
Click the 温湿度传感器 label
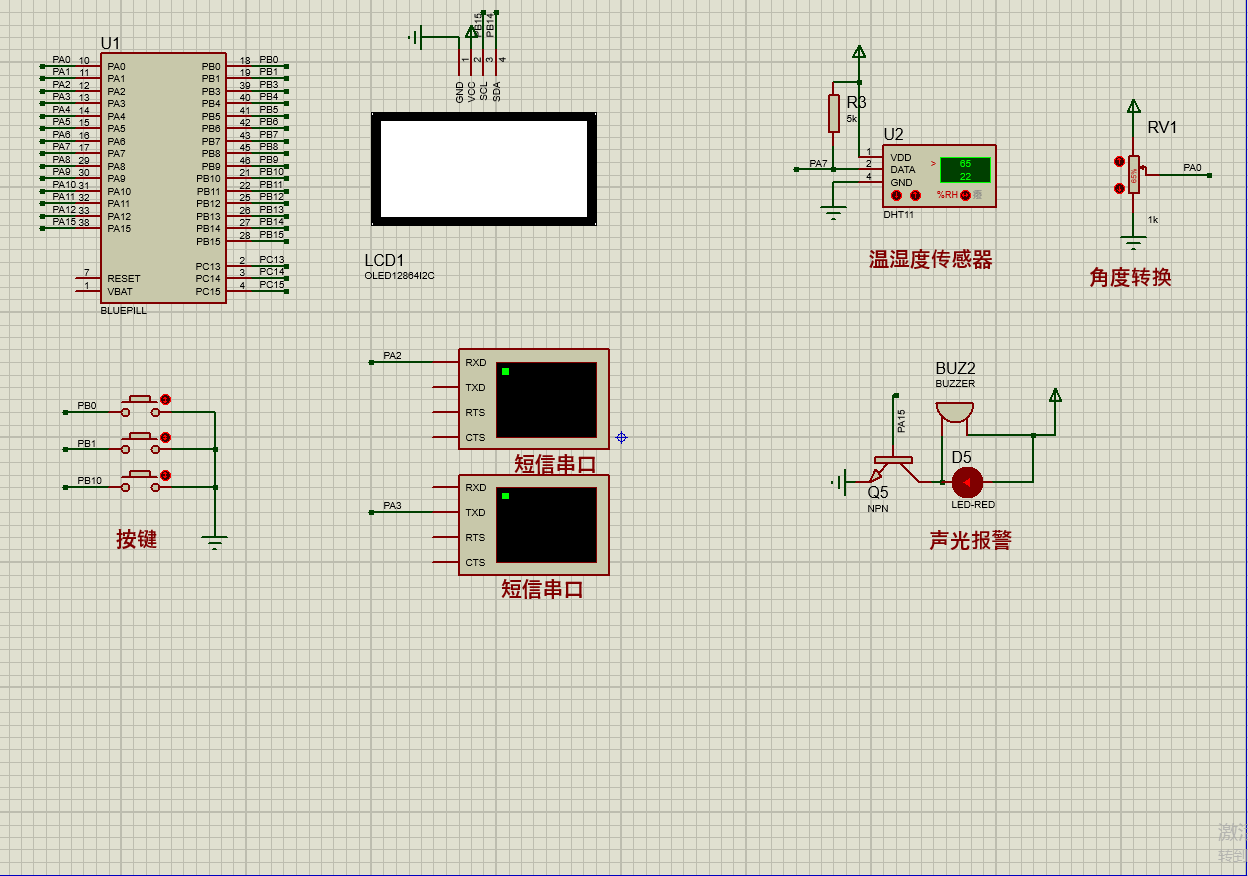click(931, 260)
